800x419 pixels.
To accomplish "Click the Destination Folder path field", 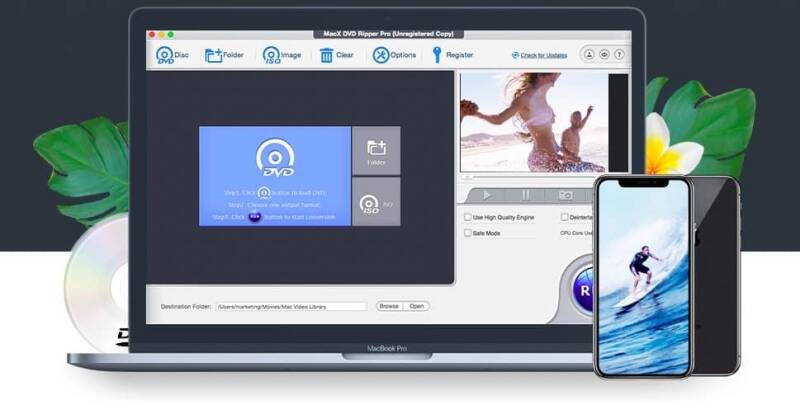I will pos(291,306).
